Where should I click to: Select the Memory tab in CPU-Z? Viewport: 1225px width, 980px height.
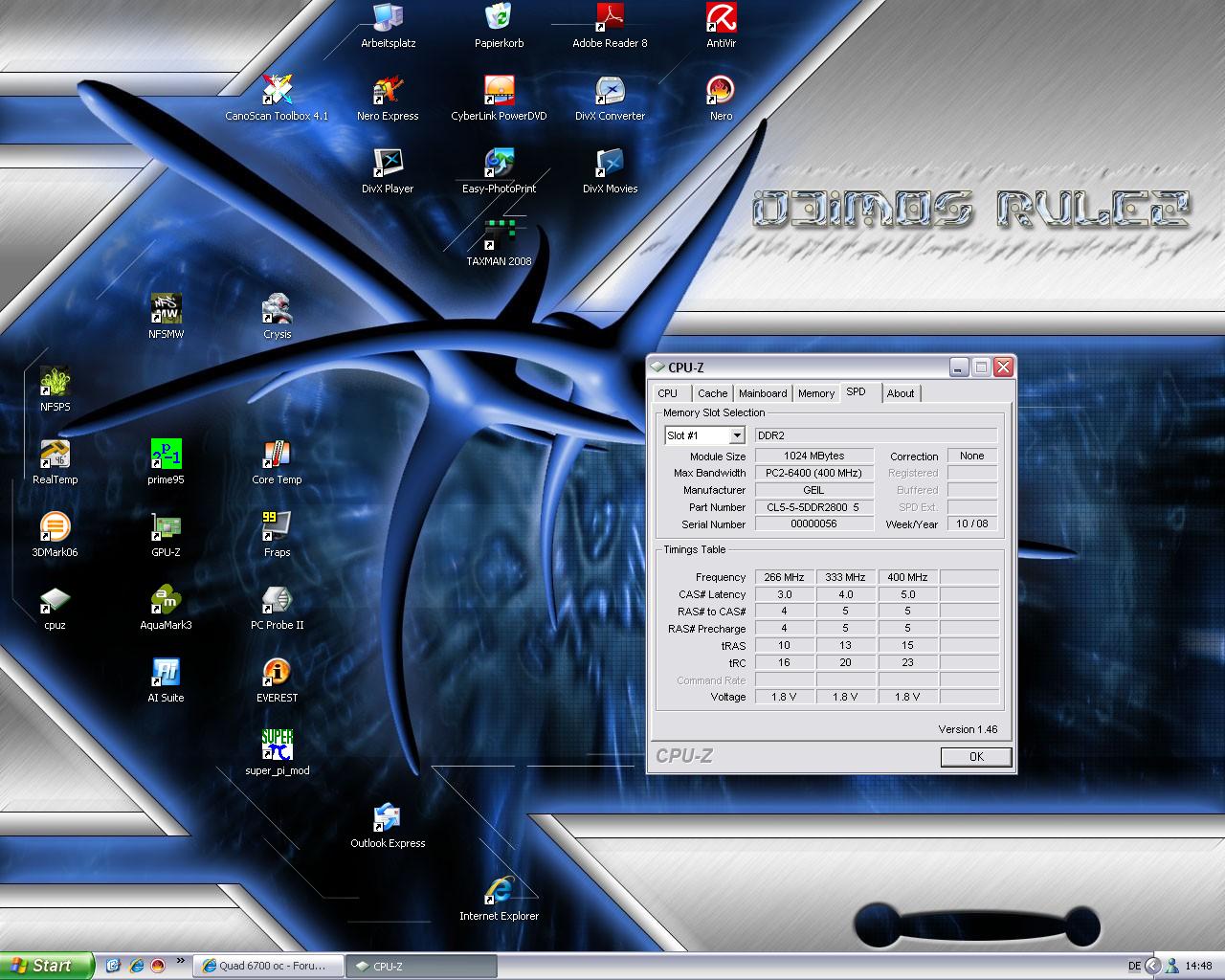[x=815, y=393]
